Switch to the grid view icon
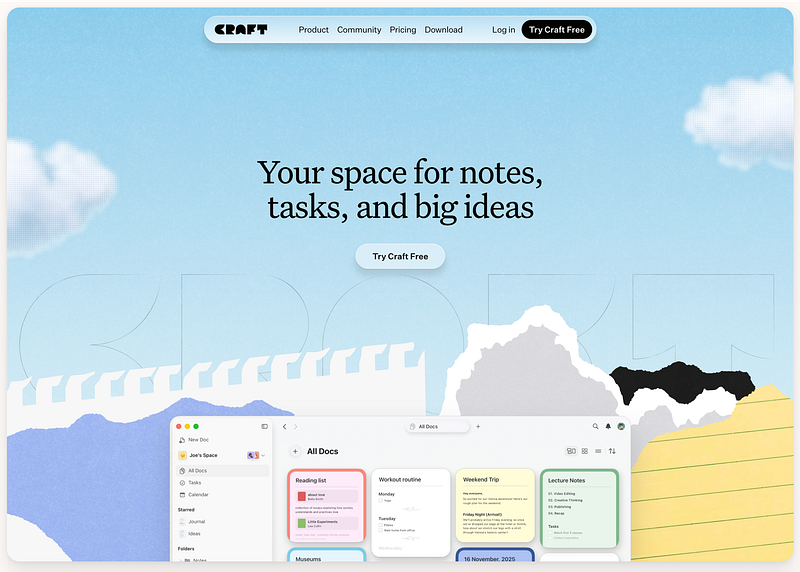 (x=585, y=451)
